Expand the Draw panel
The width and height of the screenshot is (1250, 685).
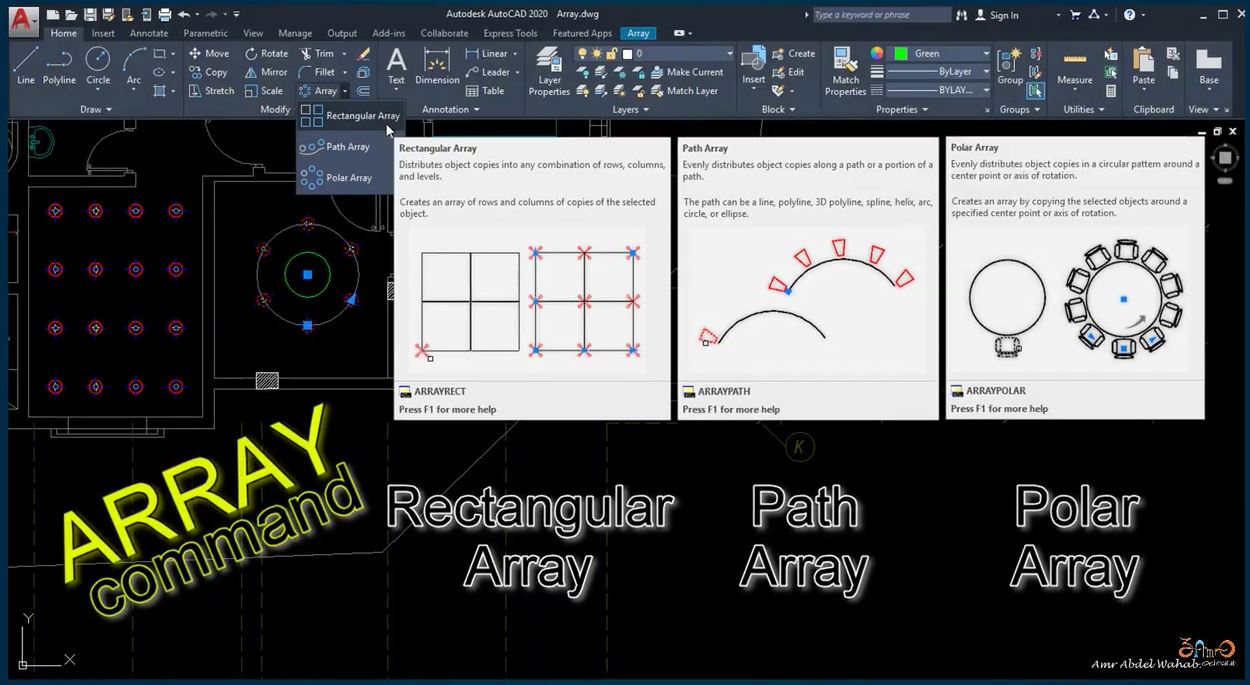[x=95, y=109]
